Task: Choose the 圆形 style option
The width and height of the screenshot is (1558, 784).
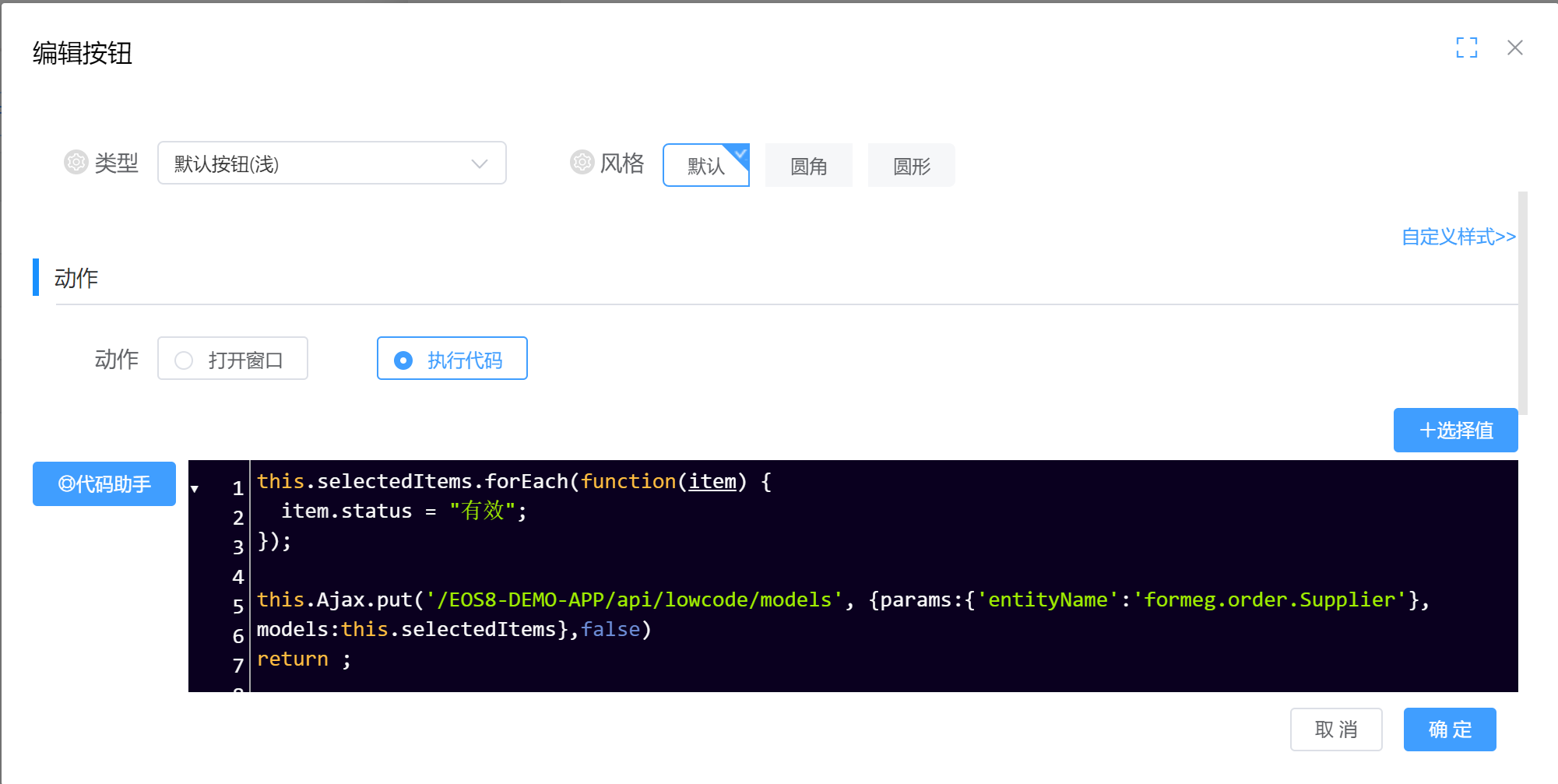Action: [x=911, y=165]
